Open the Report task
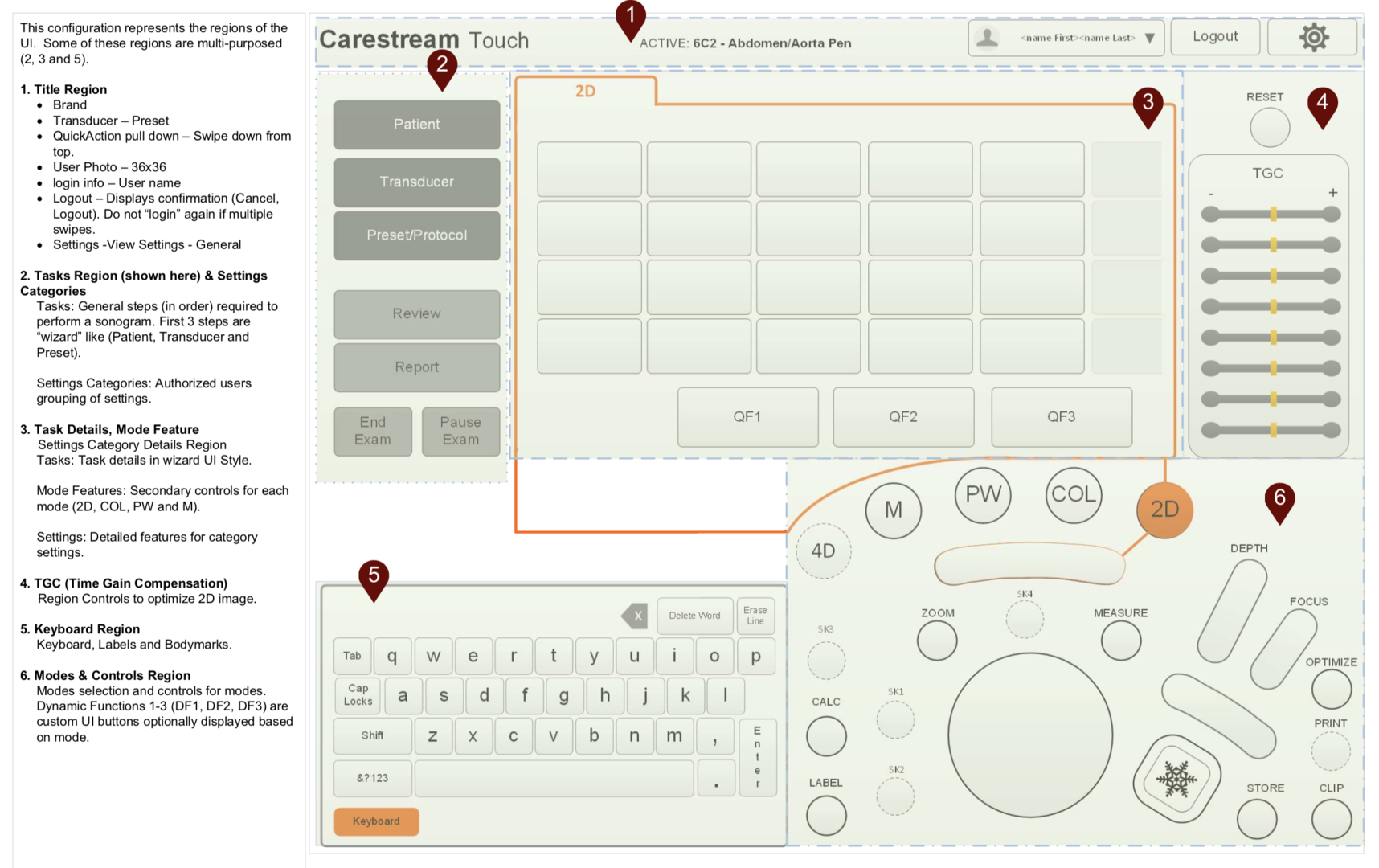Screen dimensions: 1379x868 [x=417, y=366]
